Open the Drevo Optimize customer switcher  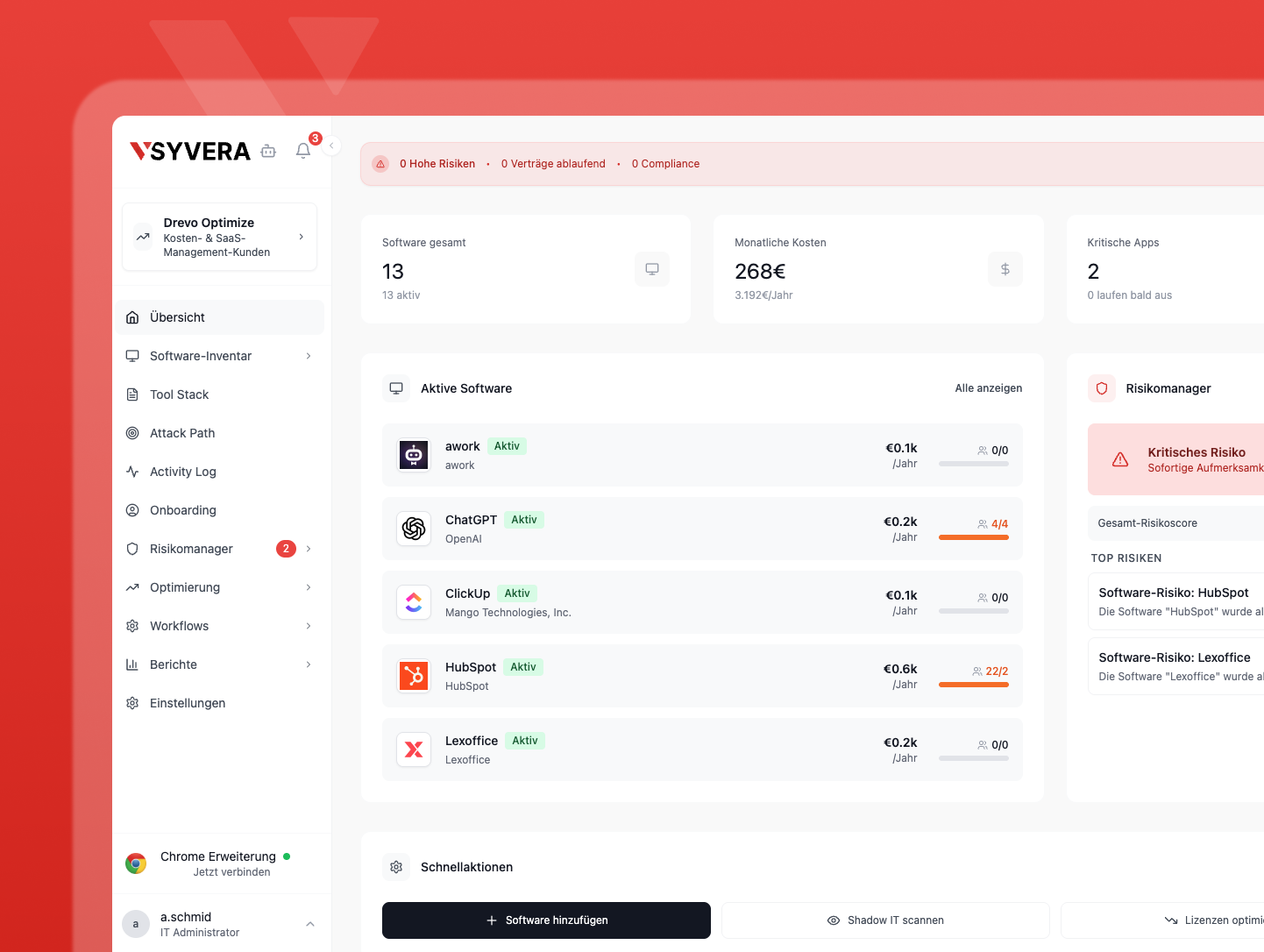coord(219,237)
